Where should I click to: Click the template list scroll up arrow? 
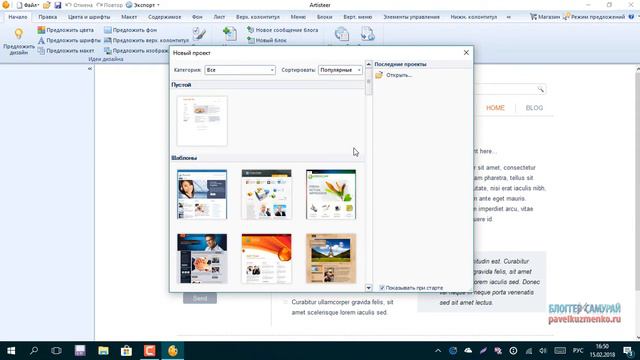click(x=369, y=64)
